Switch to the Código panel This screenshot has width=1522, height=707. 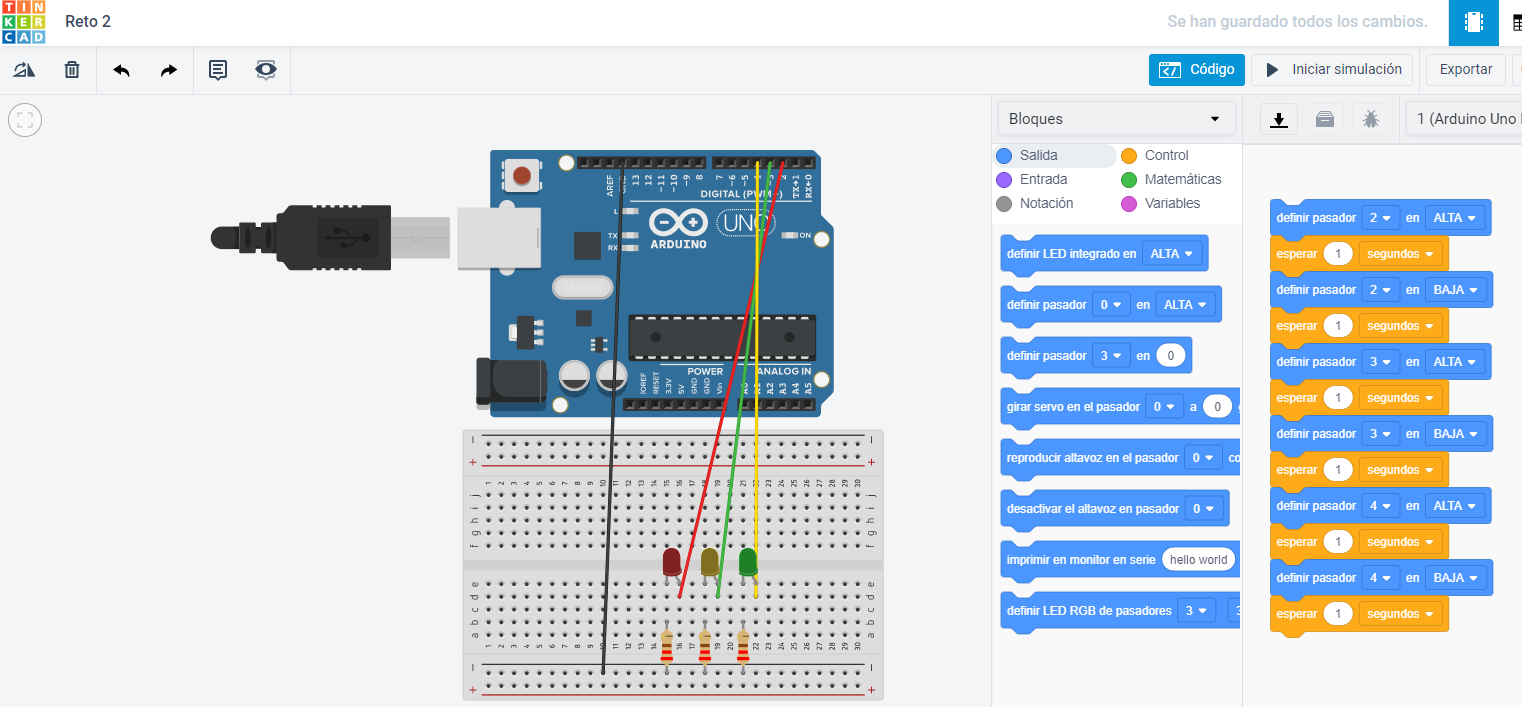coord(1196,69)
